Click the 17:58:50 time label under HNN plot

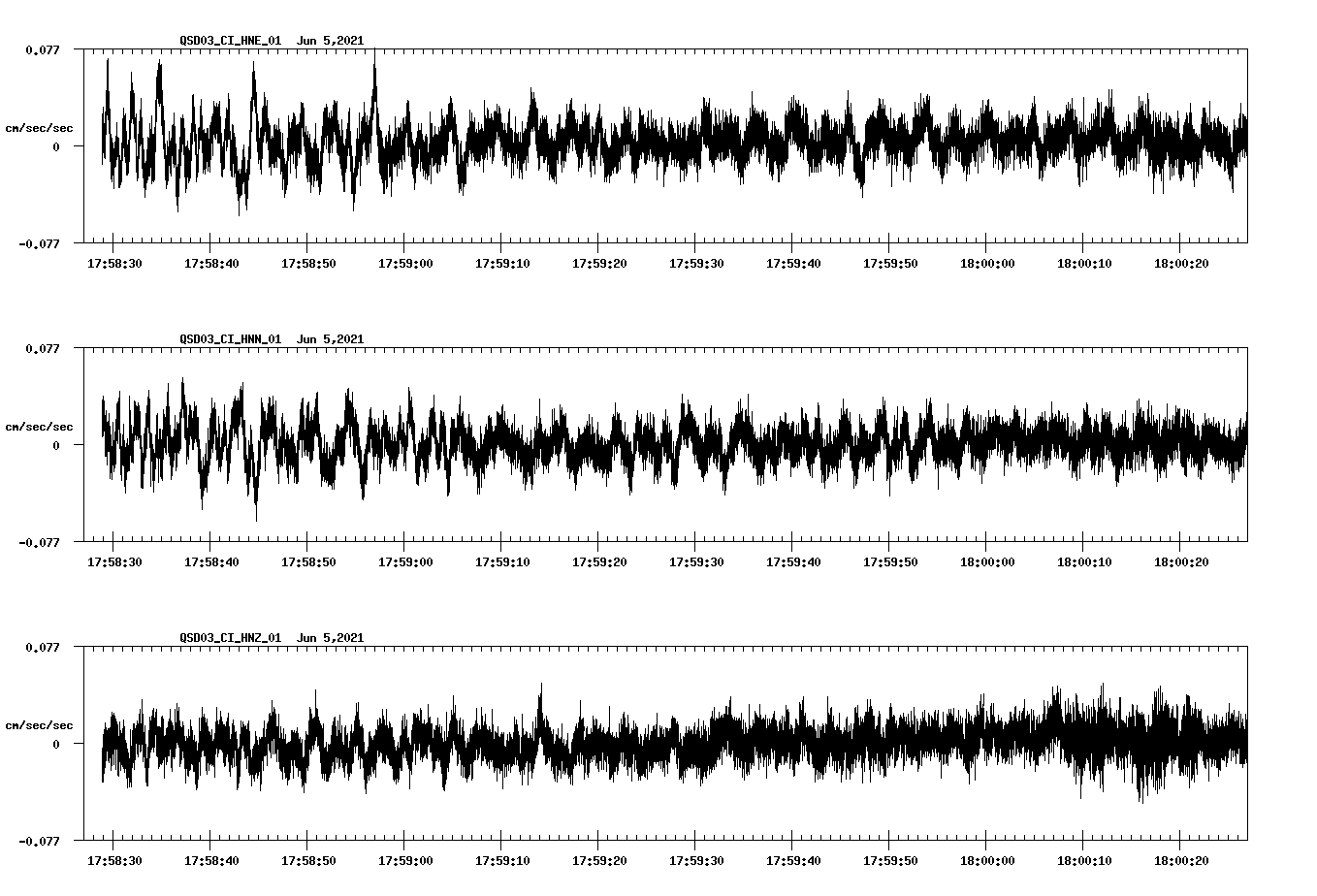tap(308, 562)
